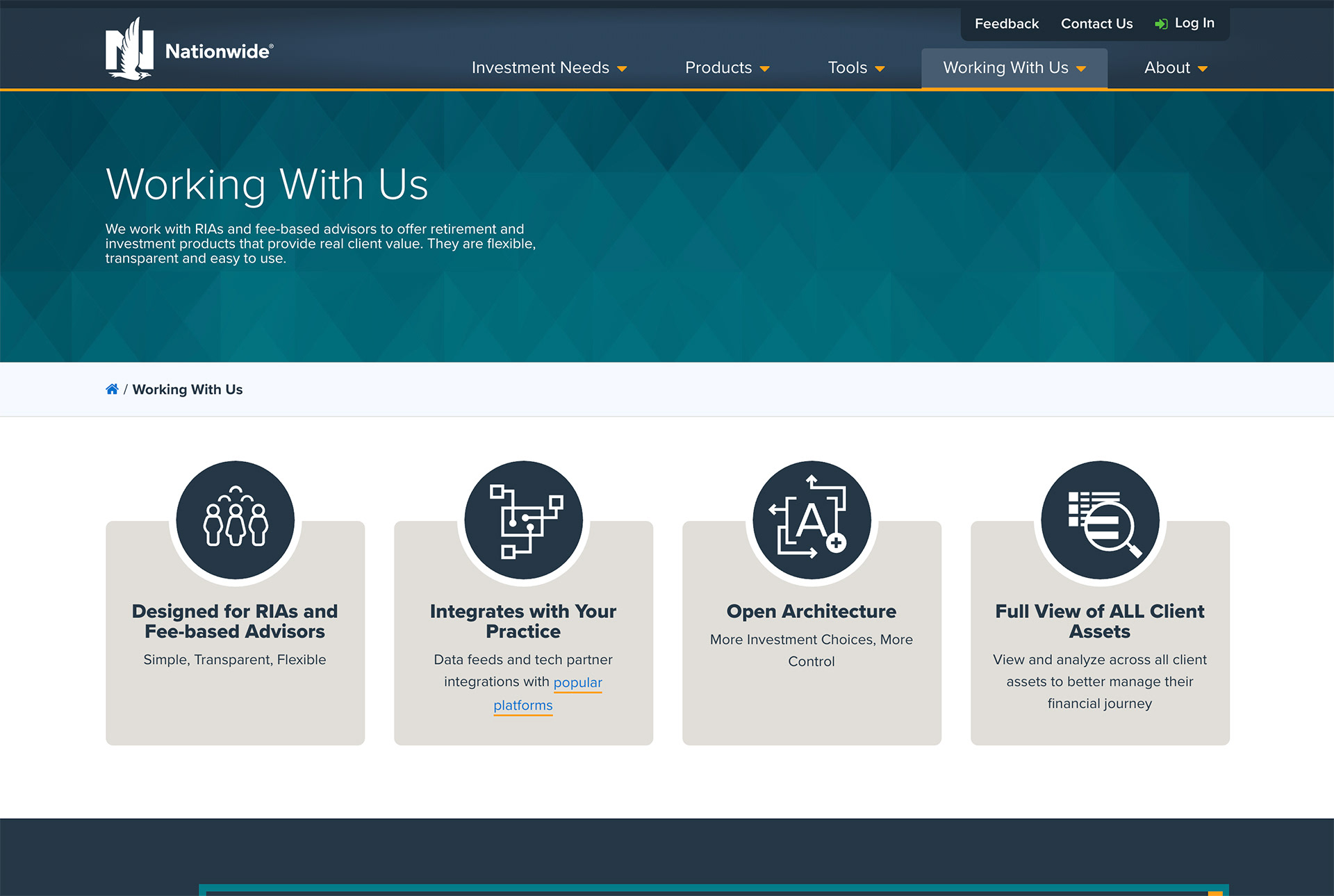Click the Nationwide eagle logo icon

click(x=129, y=49)
